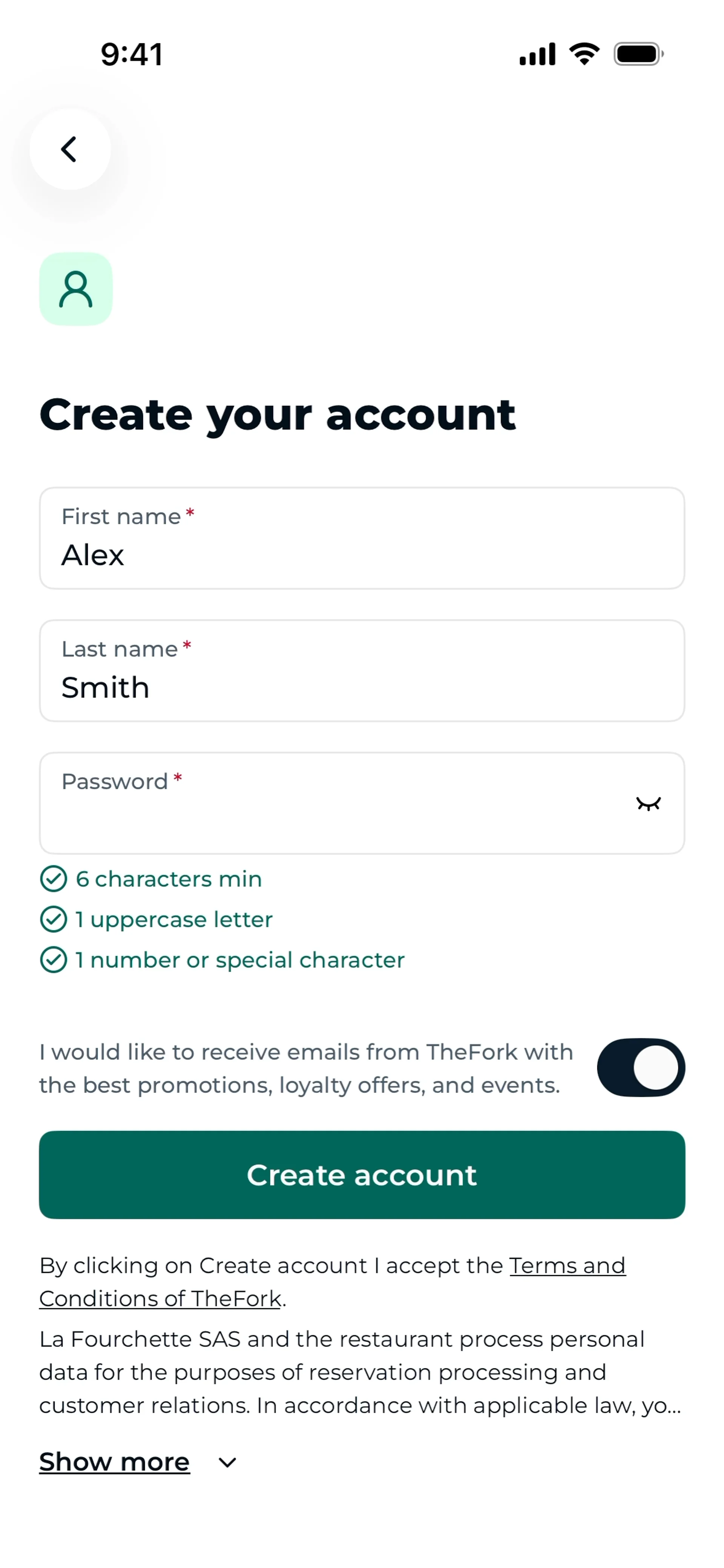This screenshot has height=1568, width=724.
Task: Click the uppercase letter checkmark icon
Action: 54,919
